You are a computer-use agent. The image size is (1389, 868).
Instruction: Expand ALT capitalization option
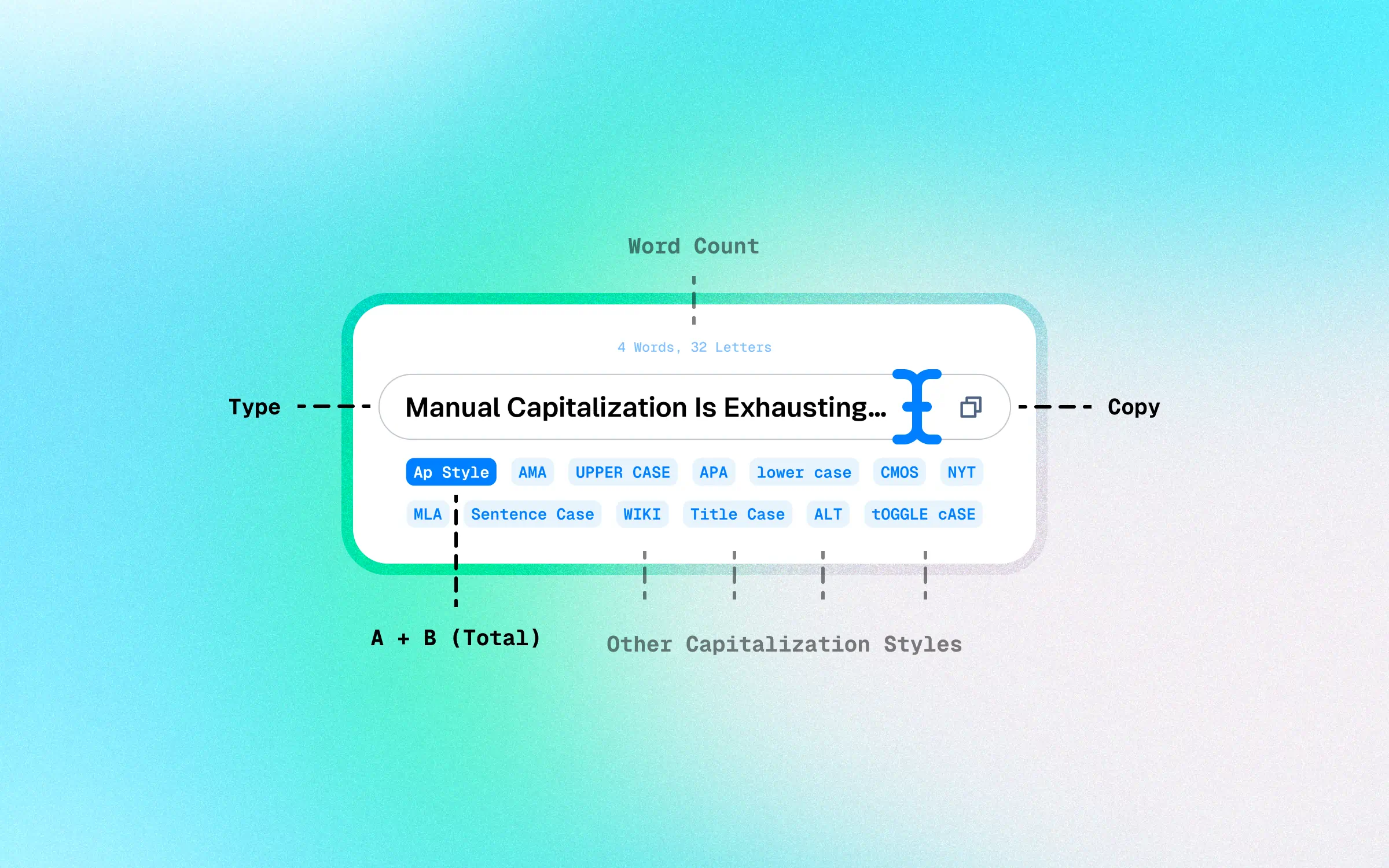click(828, 515)
